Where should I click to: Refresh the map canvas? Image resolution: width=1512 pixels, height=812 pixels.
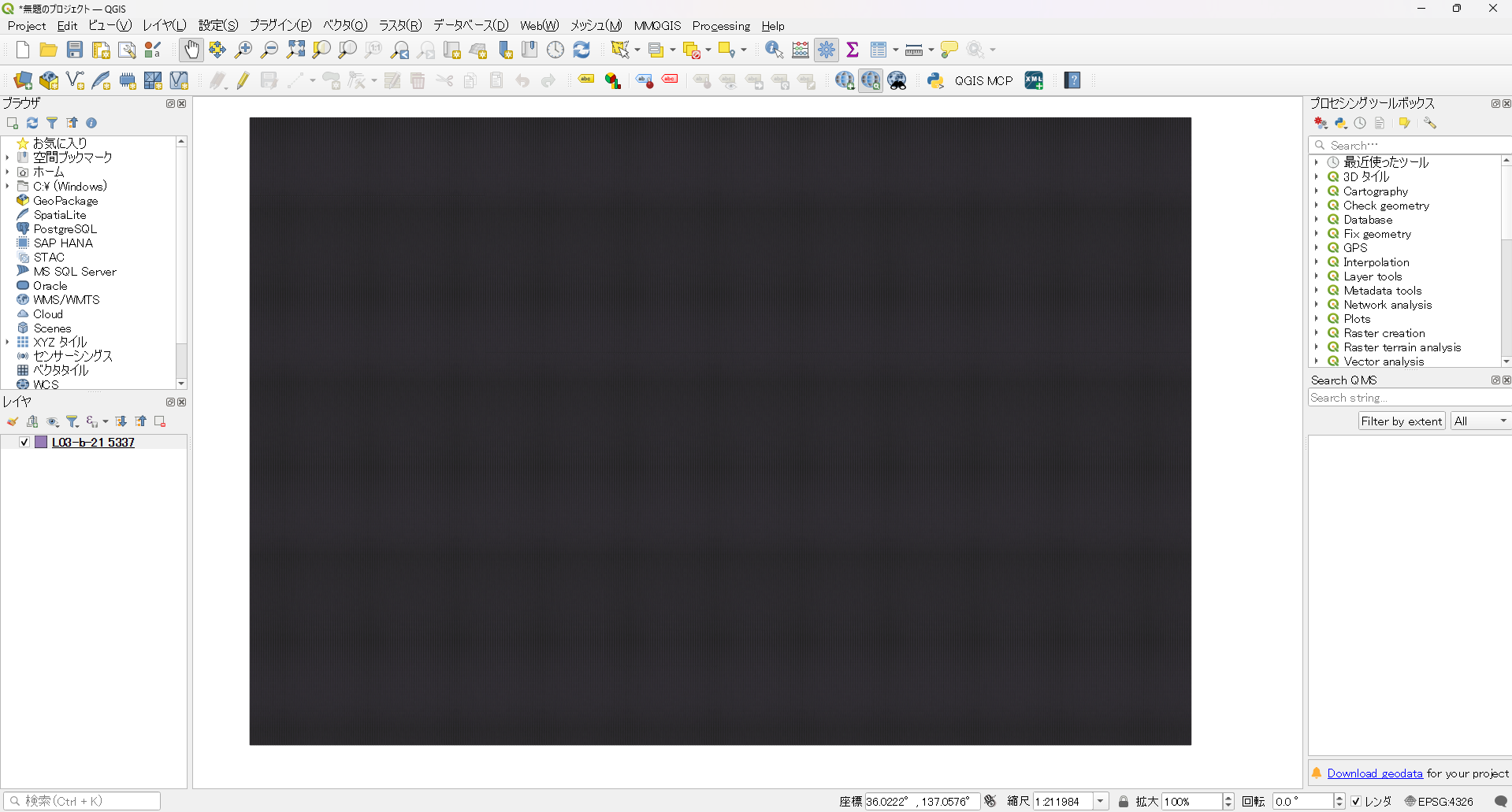pyautogui.click(x=581, y=50)
